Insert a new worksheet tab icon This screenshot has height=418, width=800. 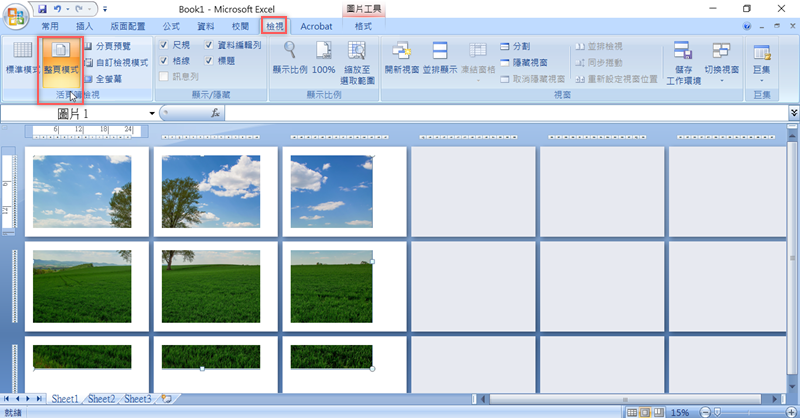click(166, 399)
